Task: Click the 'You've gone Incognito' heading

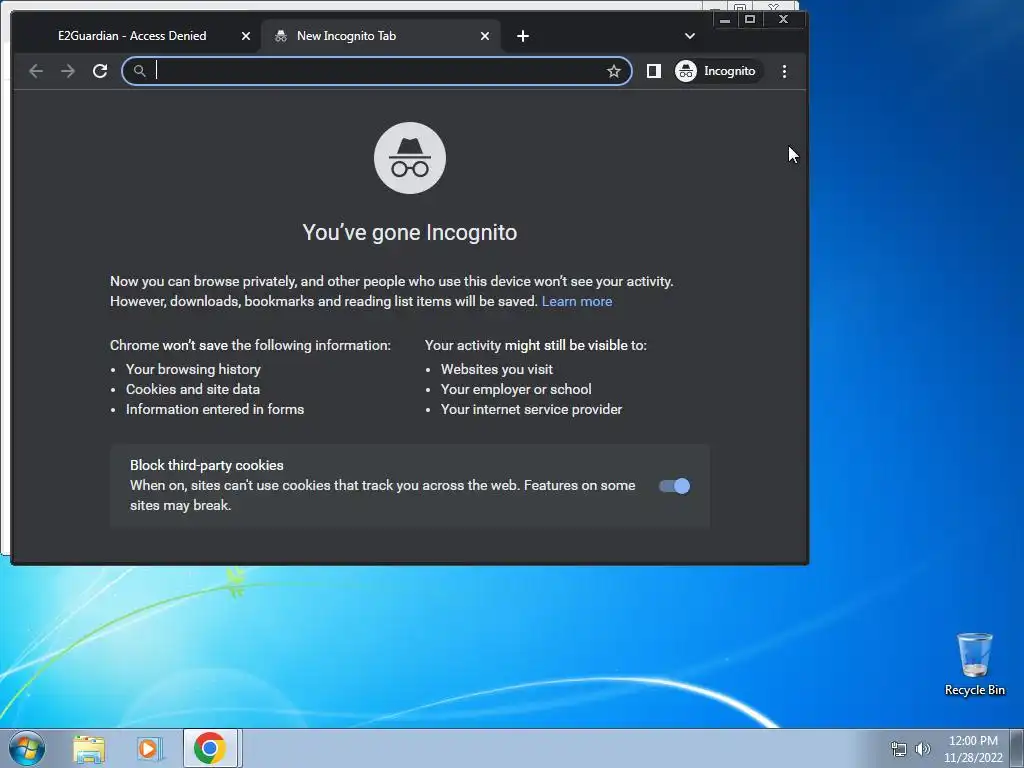Action: (409, 232)
